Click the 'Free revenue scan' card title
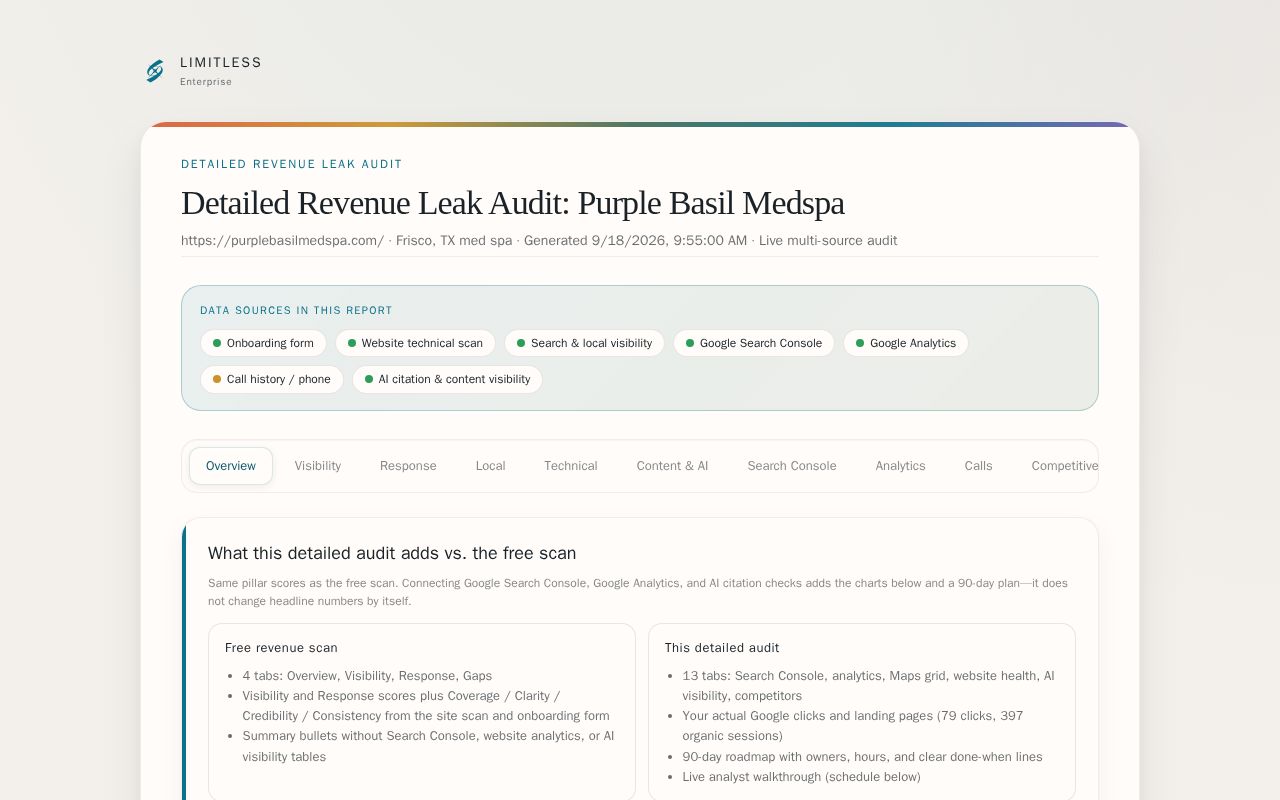This screenshot has width=1280, height=800. (281, 647)
